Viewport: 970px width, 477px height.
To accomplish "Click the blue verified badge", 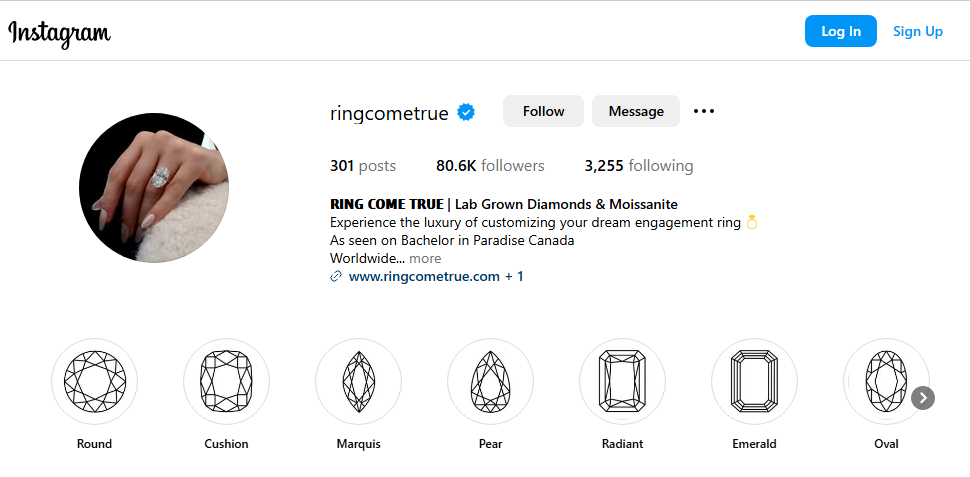I will point(466,112).
